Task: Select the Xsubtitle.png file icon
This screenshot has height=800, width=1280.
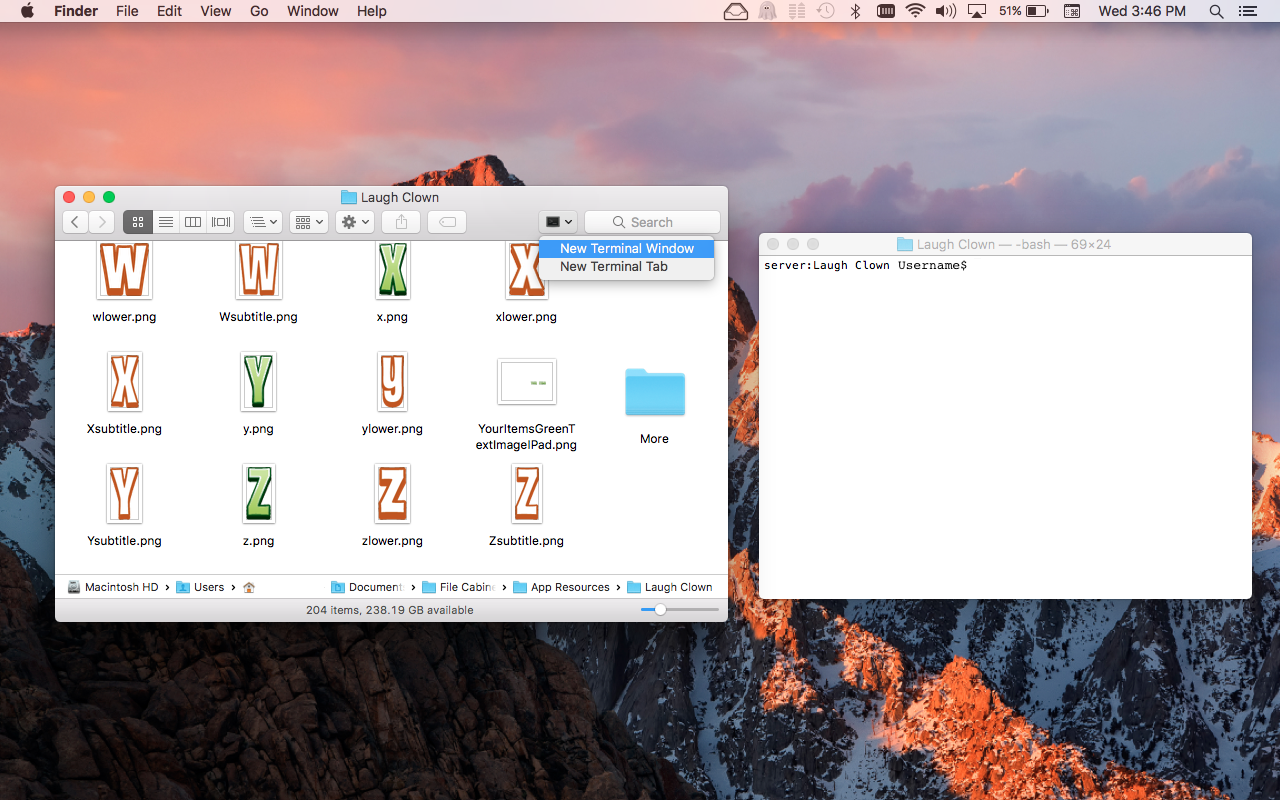Action: [x=124, y=381]
